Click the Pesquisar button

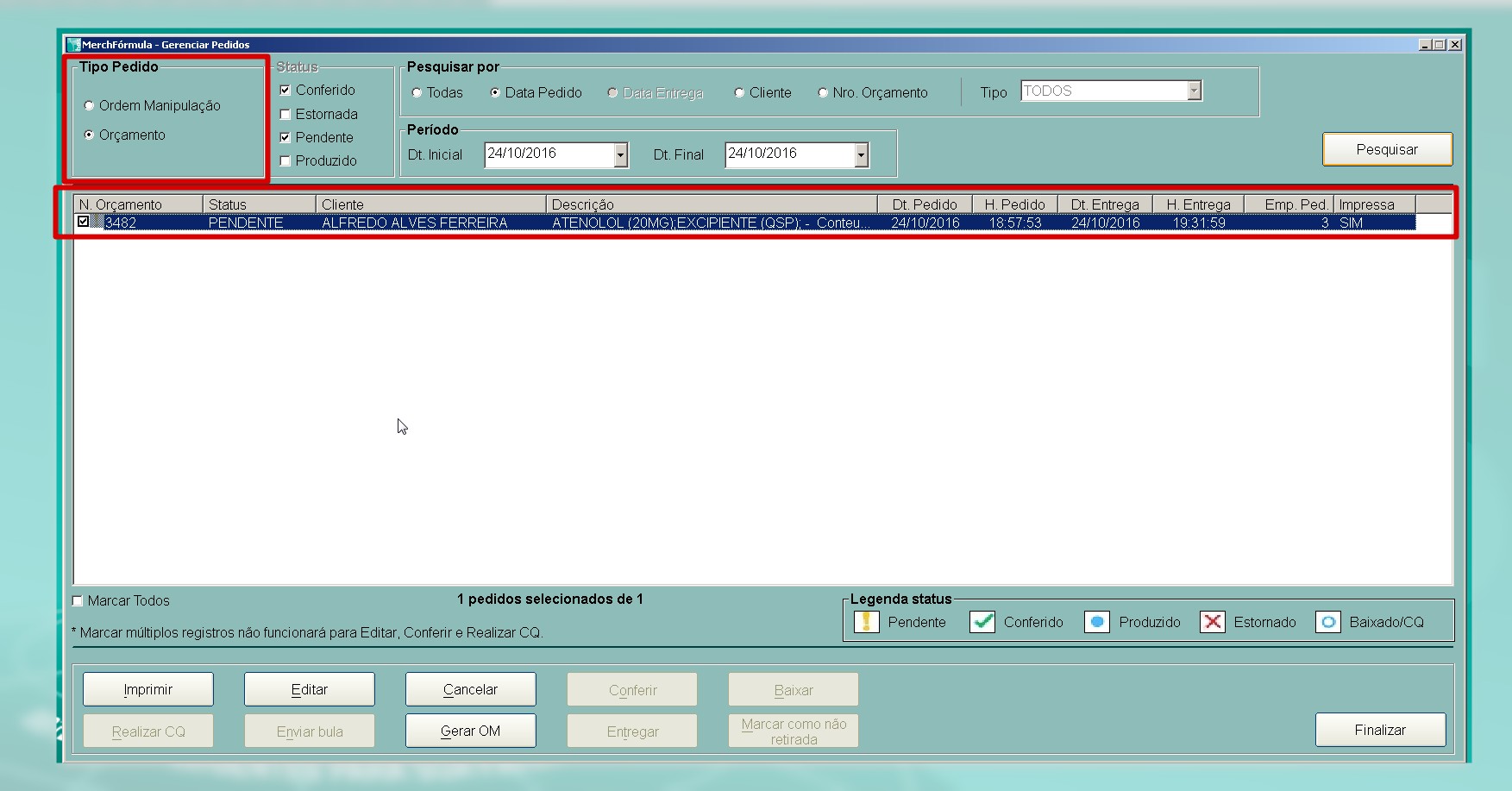click(x=1387, y=149)
